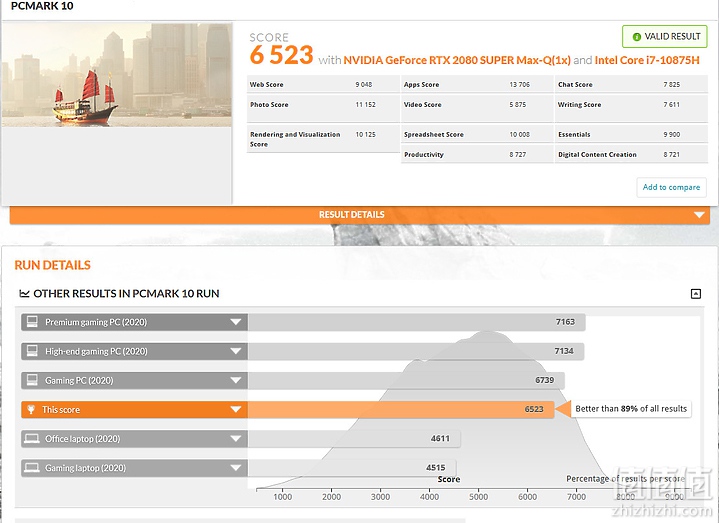Image resolution: width=719 pixels, height=523 pixels.
Task: Click the desktop icon on High-end gaming PC row
Action: pyautogui.click(x=32, y=351)
